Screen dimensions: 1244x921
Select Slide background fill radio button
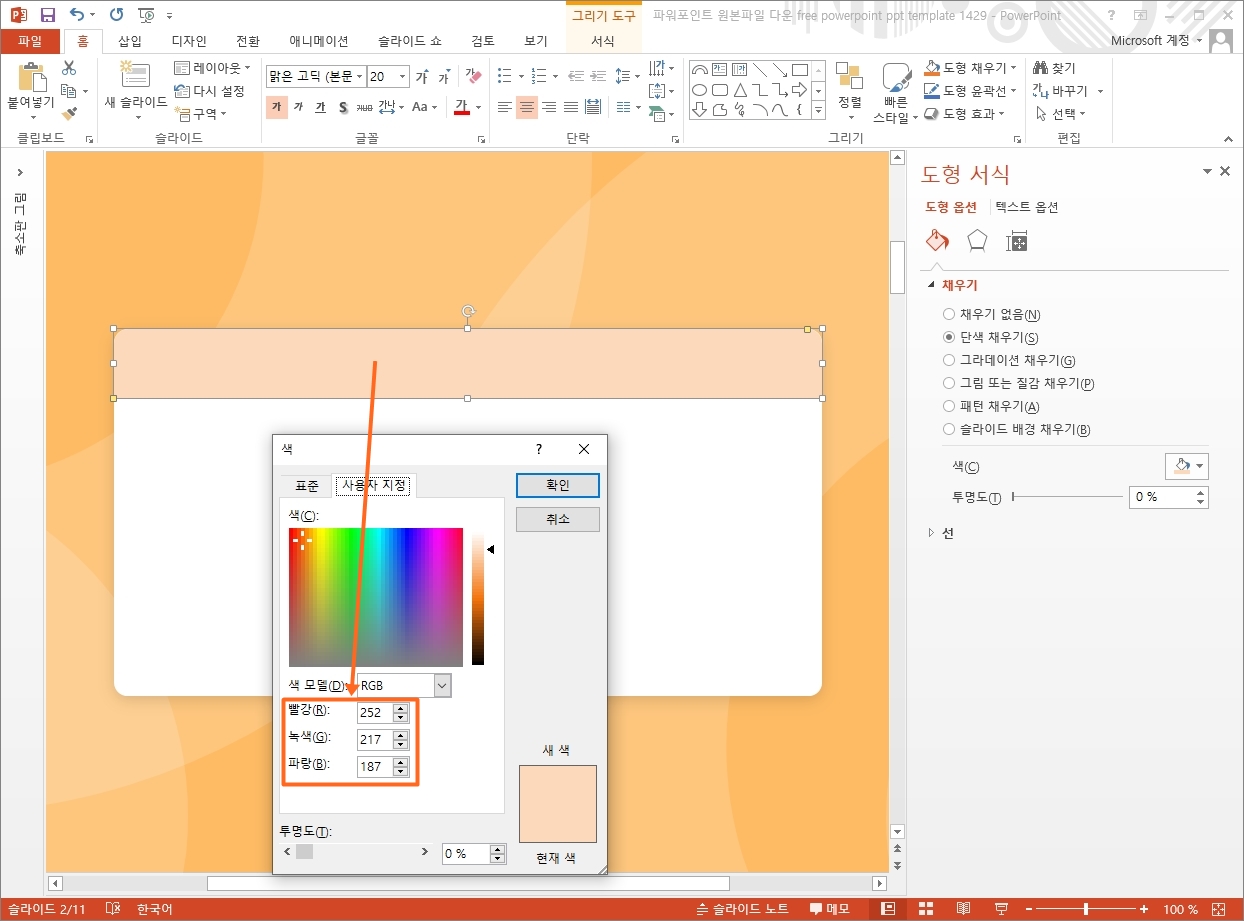[949, 429]
